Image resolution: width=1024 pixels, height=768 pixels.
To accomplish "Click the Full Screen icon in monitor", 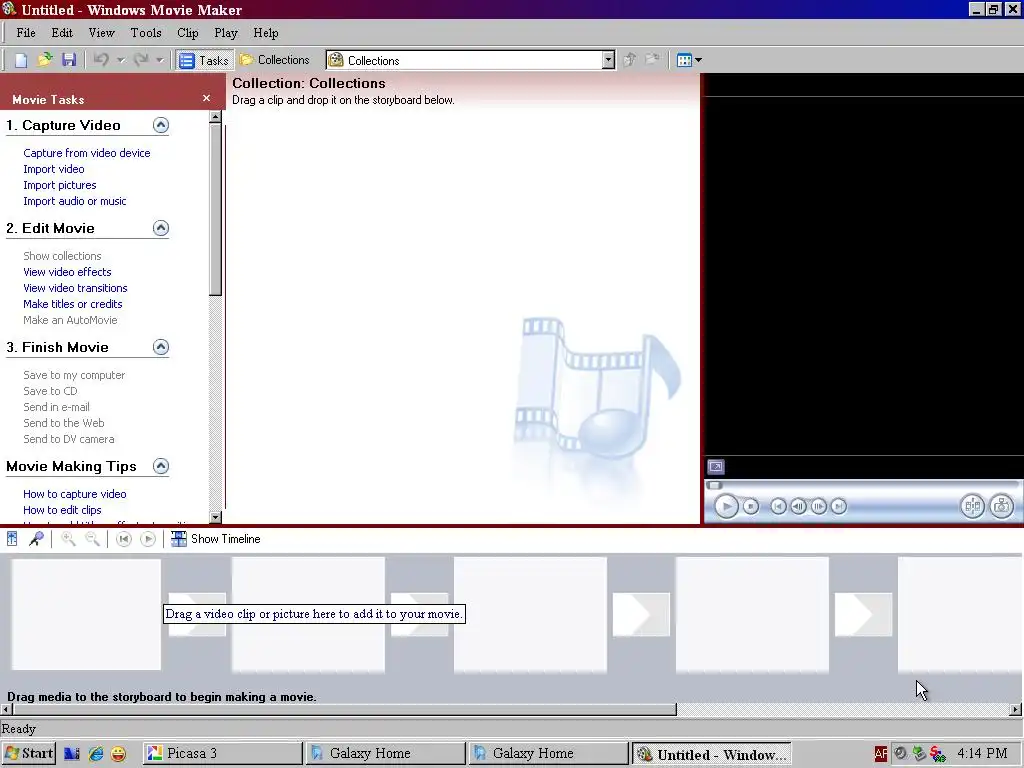I will pyautogui.click(x=716, y=466).
